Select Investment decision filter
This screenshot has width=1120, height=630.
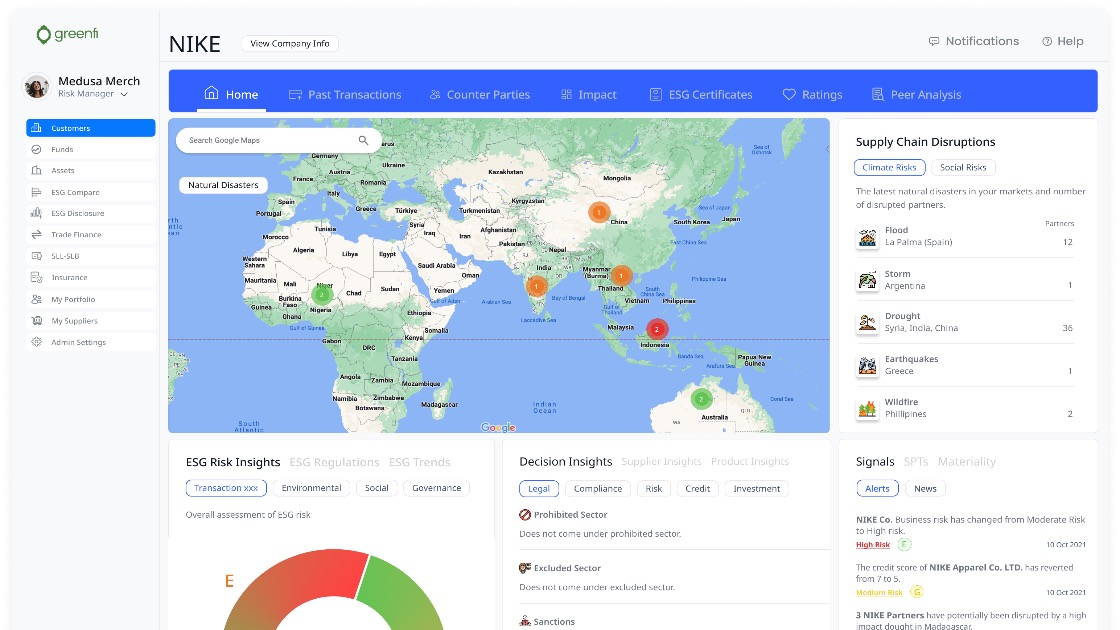click(756, 489)
